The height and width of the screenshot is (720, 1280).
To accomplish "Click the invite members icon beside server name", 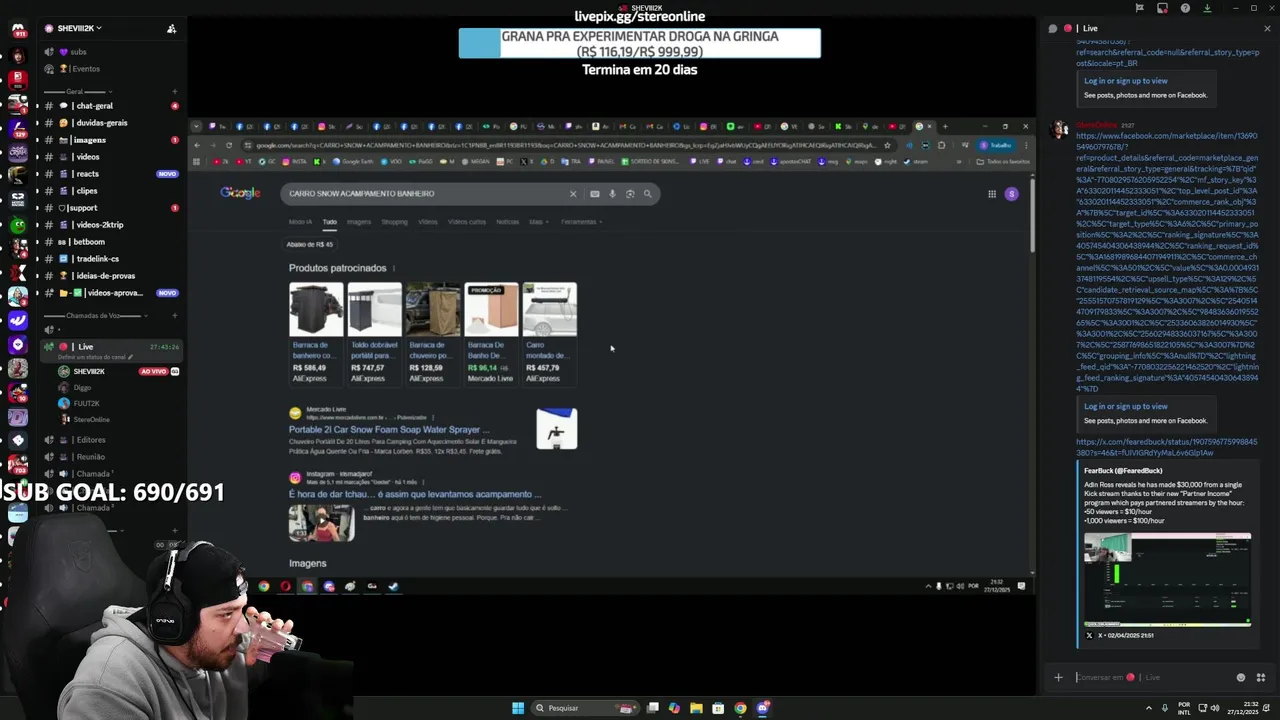I will coord(171,29).
